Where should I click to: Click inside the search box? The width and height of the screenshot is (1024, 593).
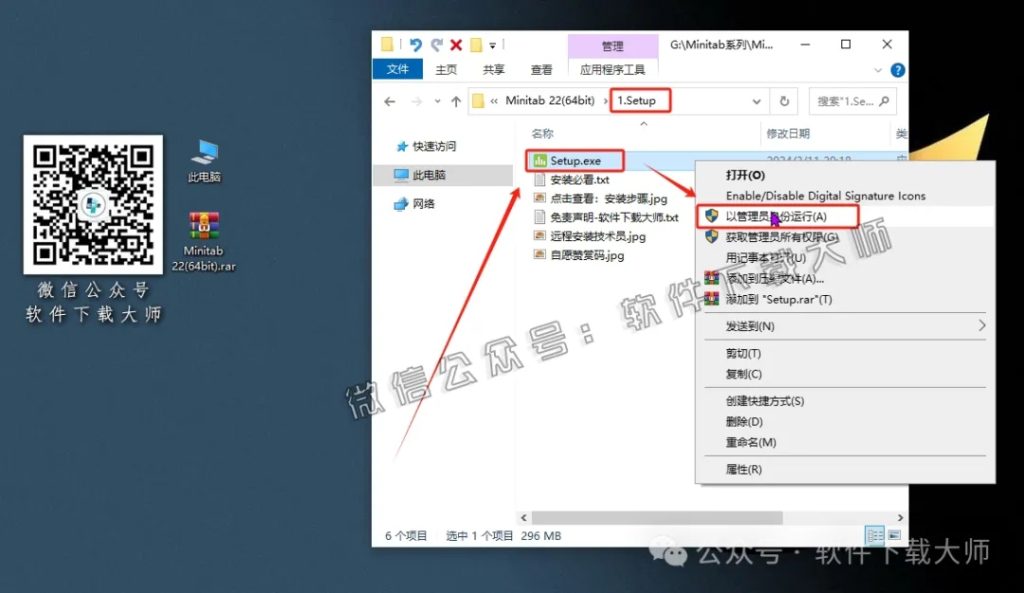click(850, 100)
